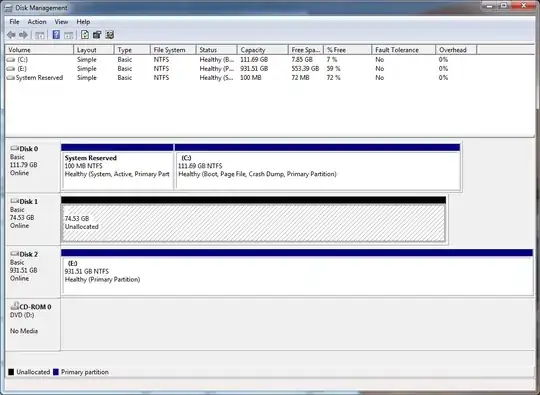Click the Refresh toolbar icon

(x=85, y=35)
